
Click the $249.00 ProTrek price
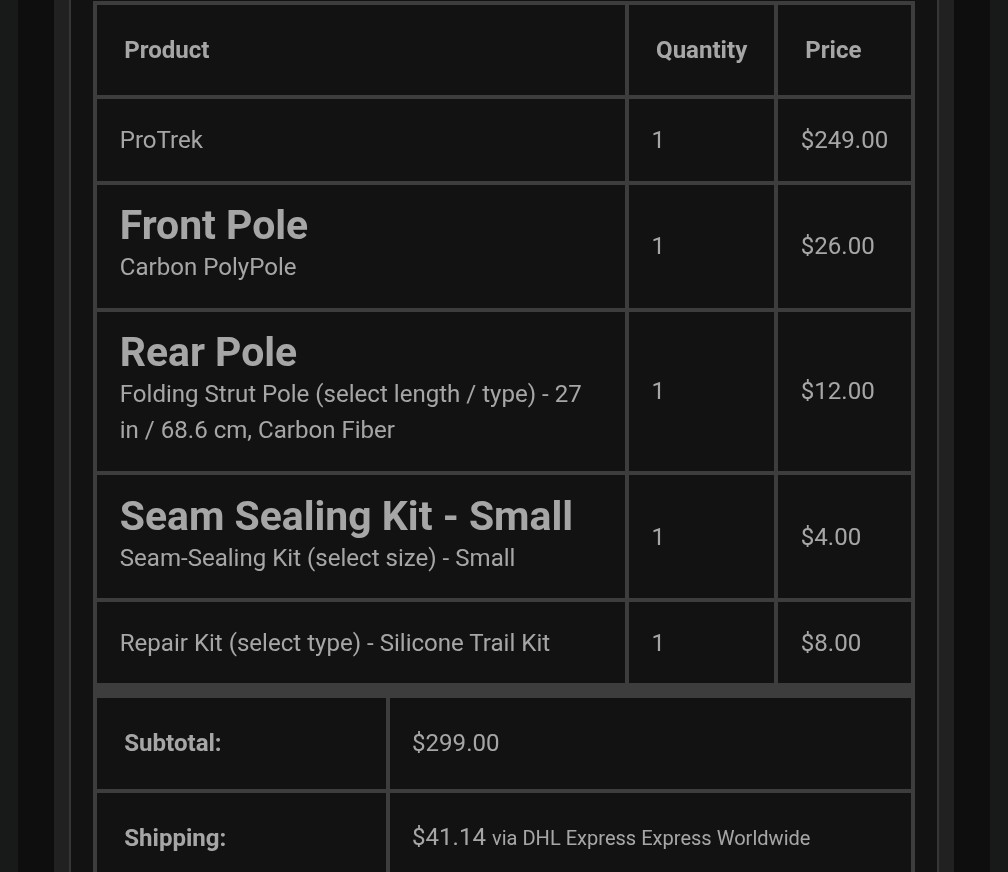tap(844, 140)
